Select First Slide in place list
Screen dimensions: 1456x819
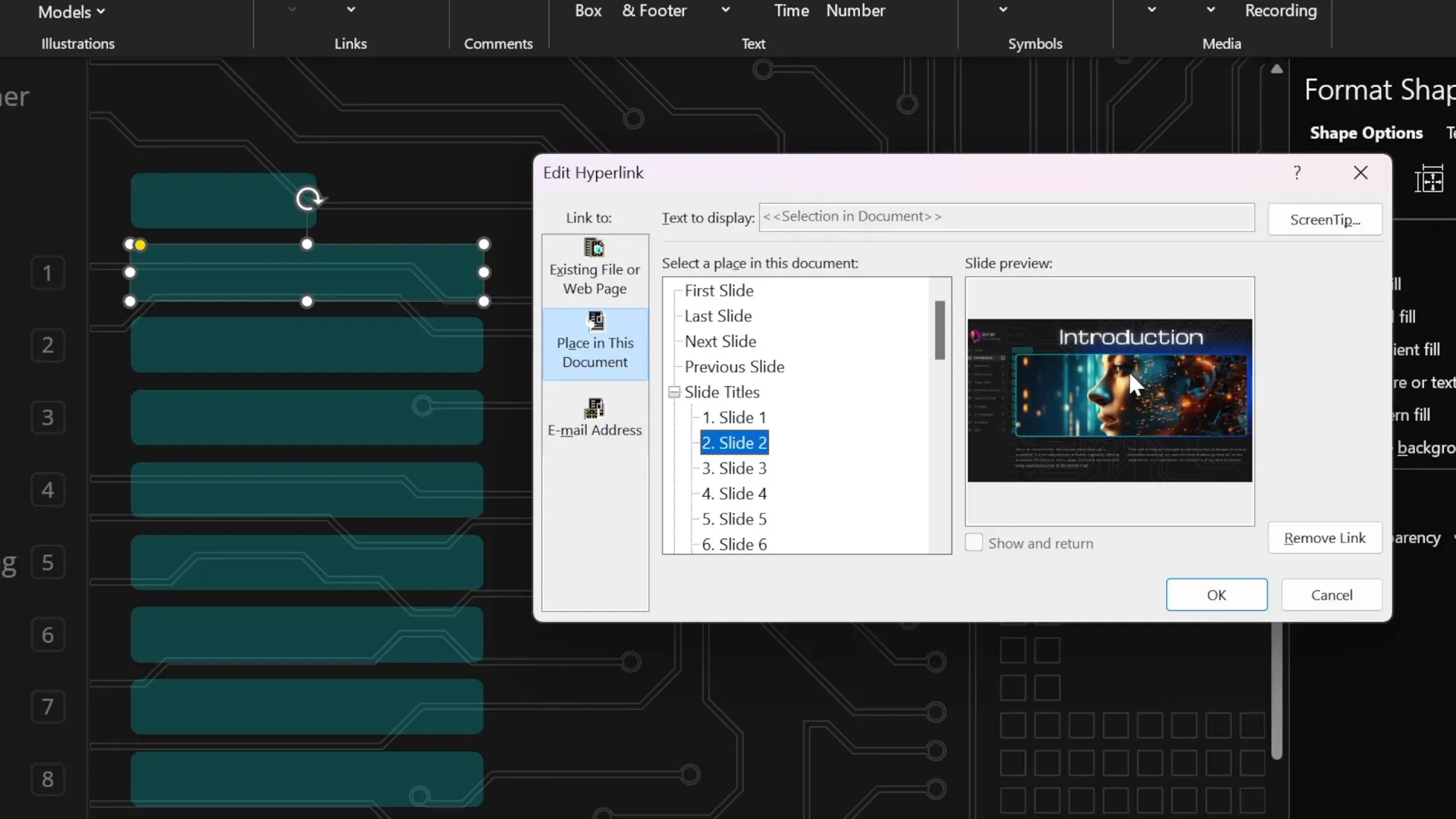click(719, 290)
